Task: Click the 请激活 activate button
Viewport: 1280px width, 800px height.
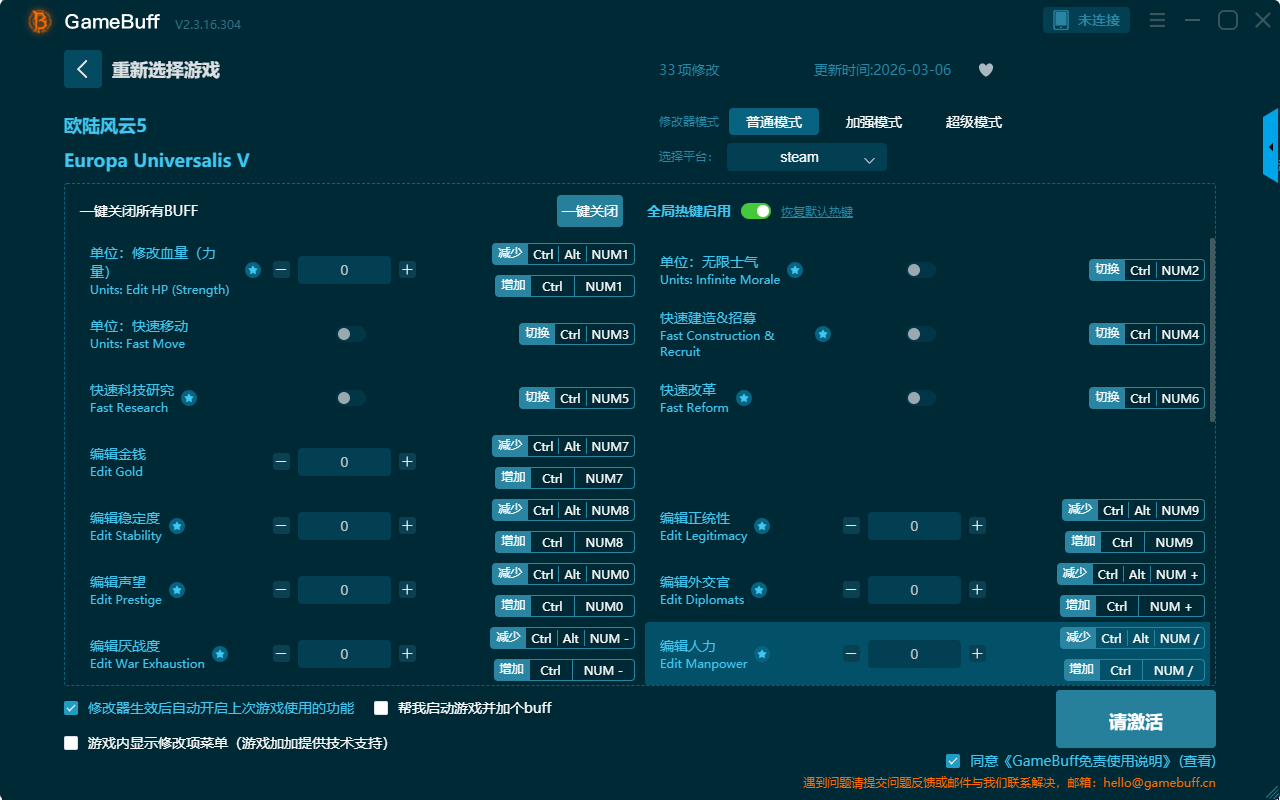Action: pyautogui.click(x=1135, y=722)
